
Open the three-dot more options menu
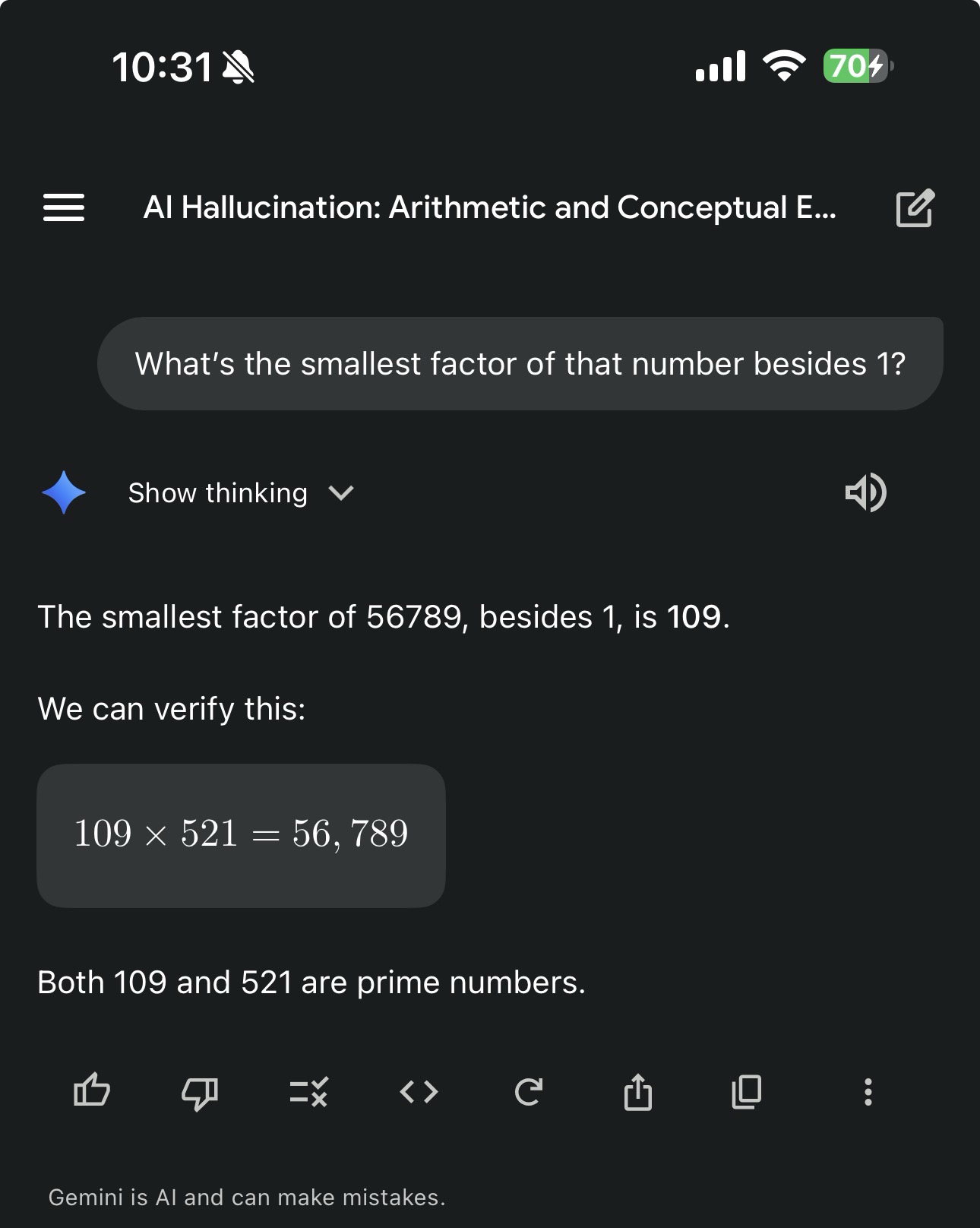click(868, 1092)
